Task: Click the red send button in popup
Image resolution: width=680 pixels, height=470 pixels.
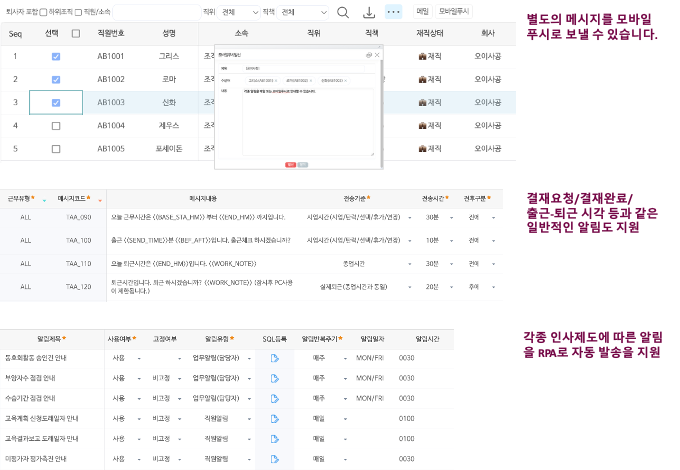Action: pos(290,165)
